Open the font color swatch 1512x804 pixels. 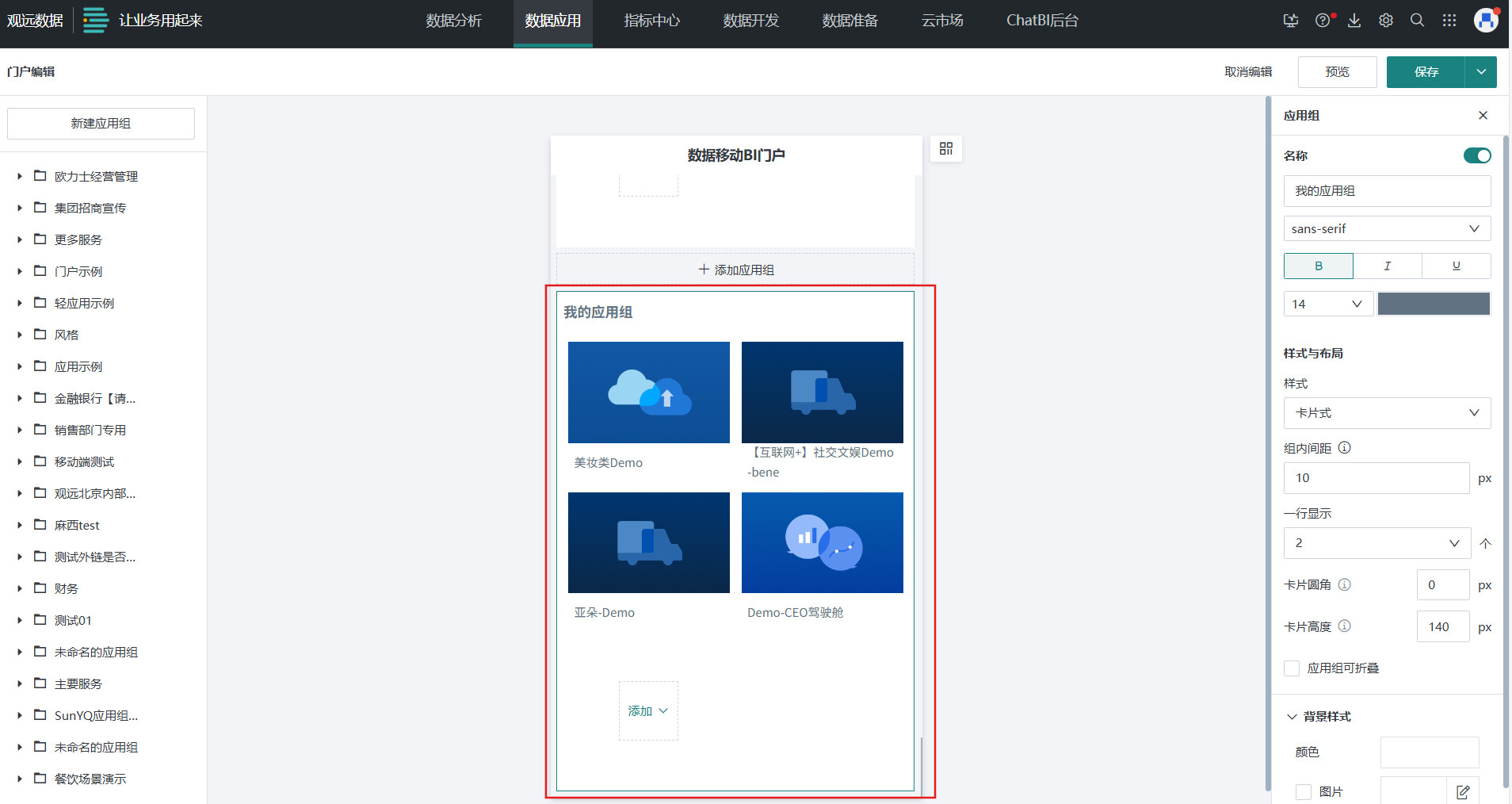[1434, 304]
